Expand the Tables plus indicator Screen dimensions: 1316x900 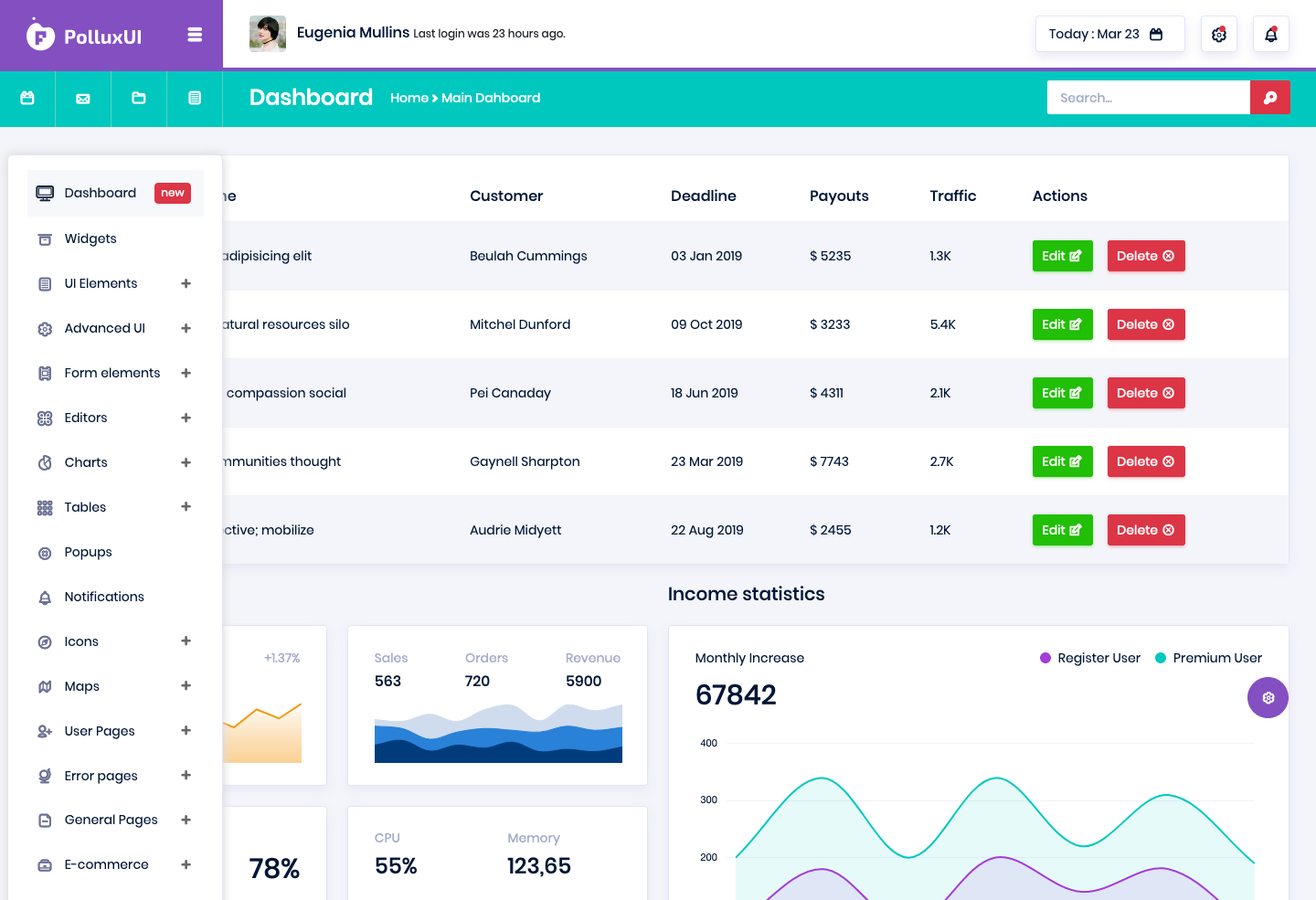coord(186,507)
